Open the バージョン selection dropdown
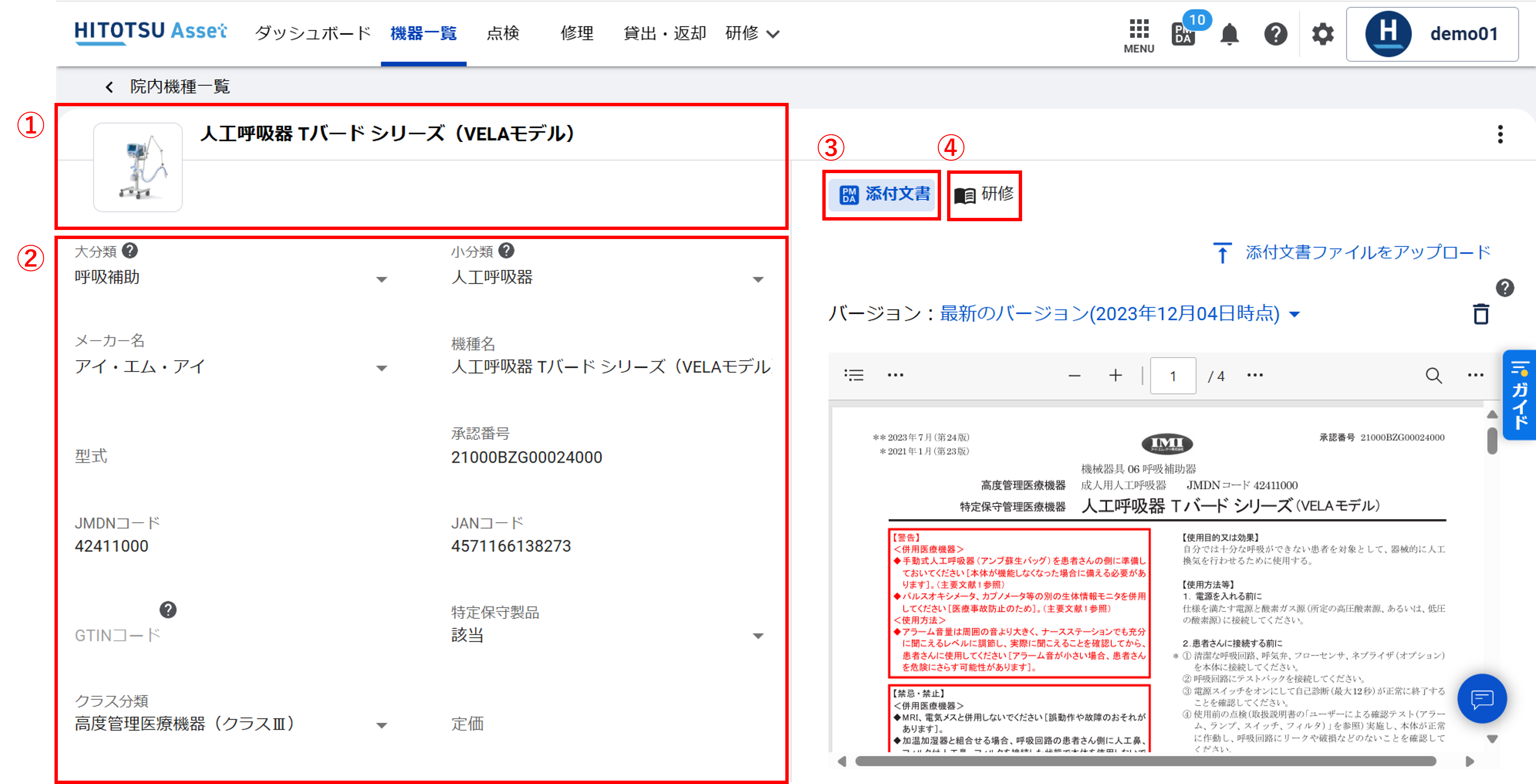The width and height of the screenshot is (1536, 784). pyautogui.click(x=1120, y=314)
